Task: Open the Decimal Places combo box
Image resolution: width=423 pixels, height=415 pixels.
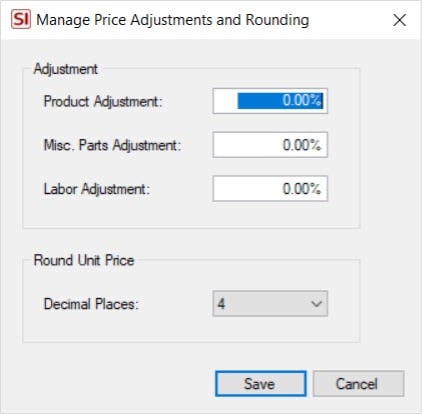Action: pos(270,304)
